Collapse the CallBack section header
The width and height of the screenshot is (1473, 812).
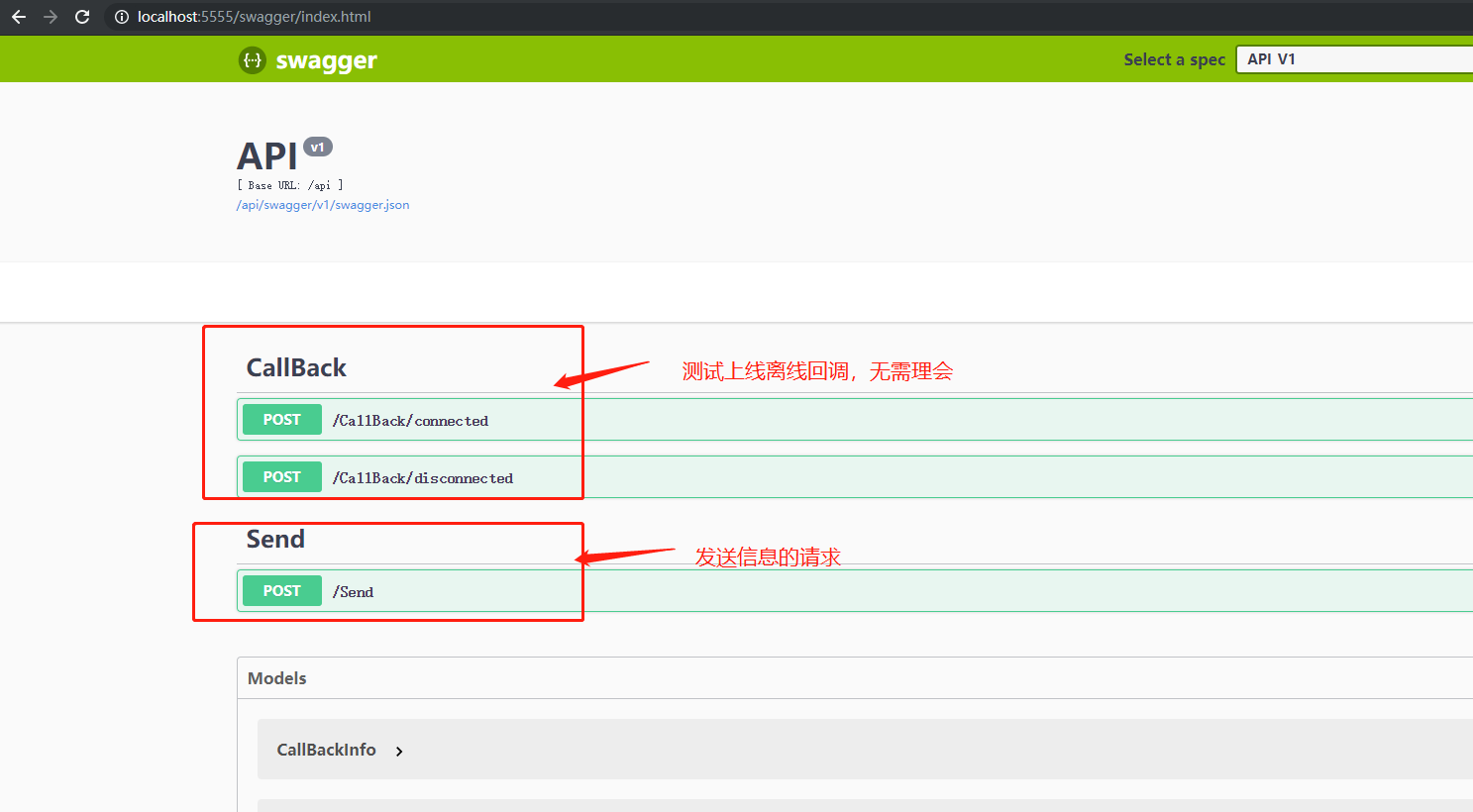pos(296,368)
